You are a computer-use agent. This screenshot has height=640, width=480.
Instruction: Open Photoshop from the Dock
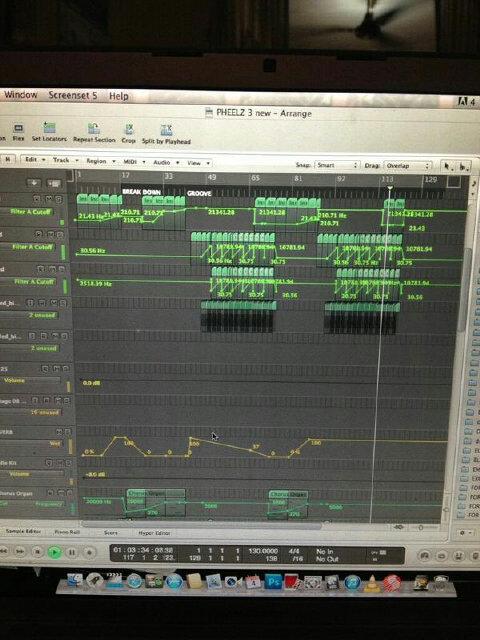pyautogui.click(x=273, y=581)
